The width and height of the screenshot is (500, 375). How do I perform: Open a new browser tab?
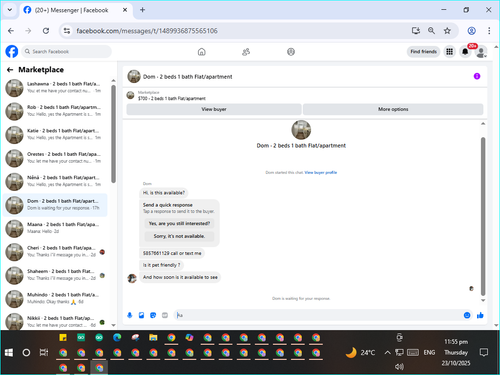pos(142,10)
